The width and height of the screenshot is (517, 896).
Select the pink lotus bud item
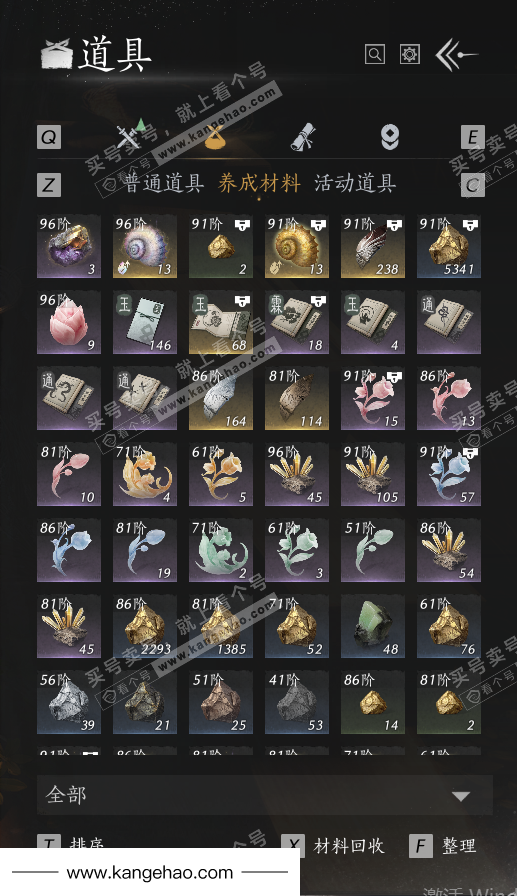click(x=69, y=322)
